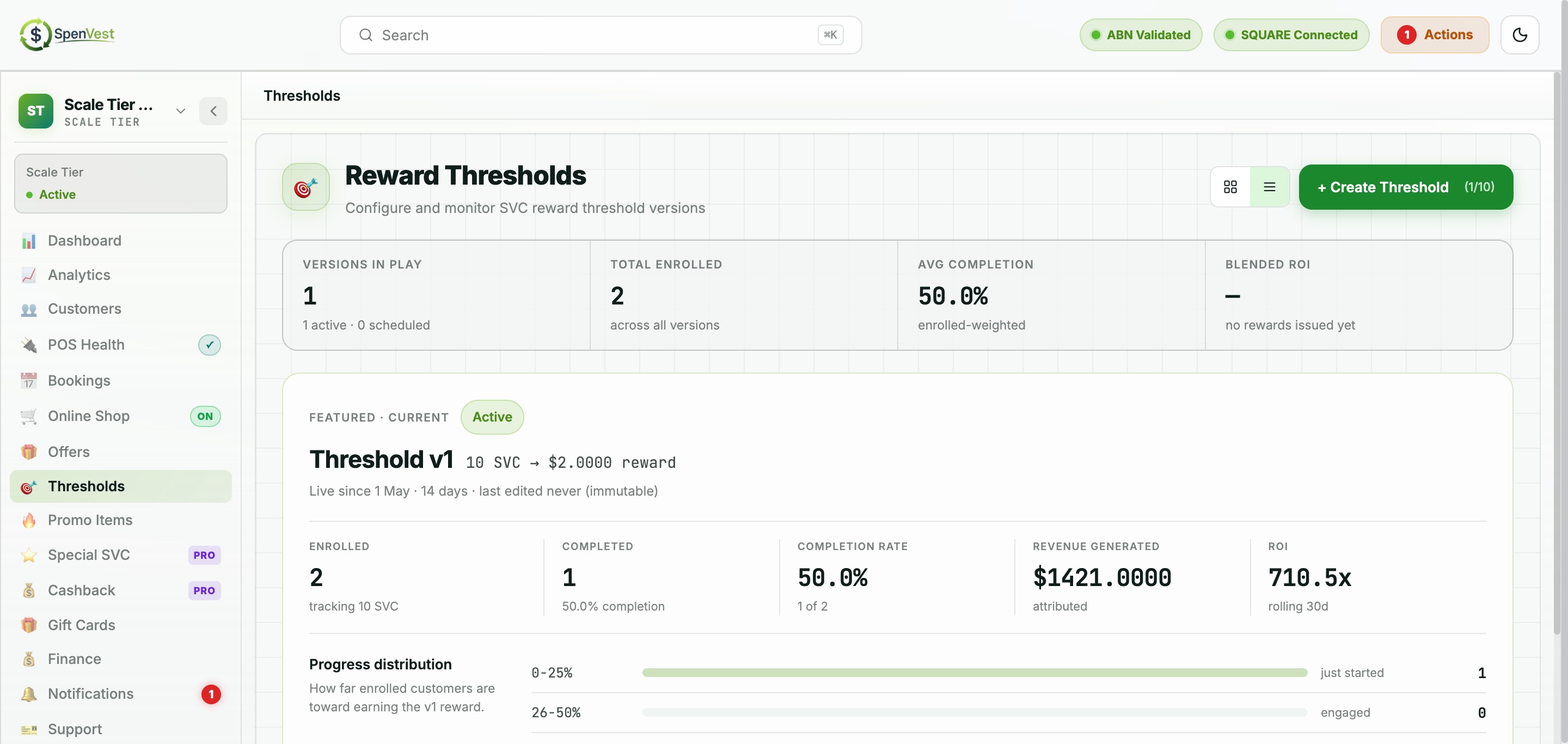Open the Analytics page

click(x=120, y=275)
